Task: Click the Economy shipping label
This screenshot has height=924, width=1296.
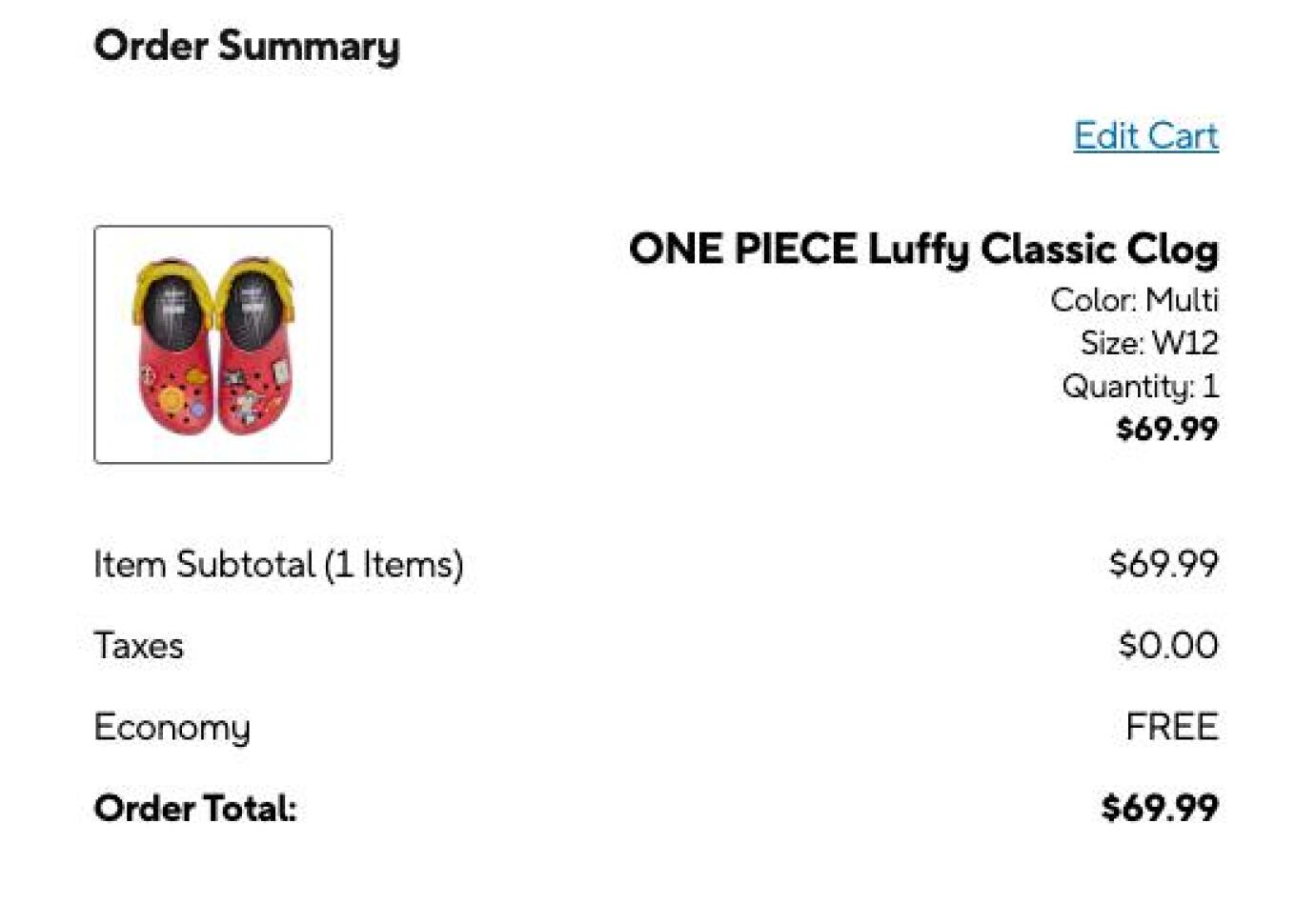Action: tap(172, 728)
